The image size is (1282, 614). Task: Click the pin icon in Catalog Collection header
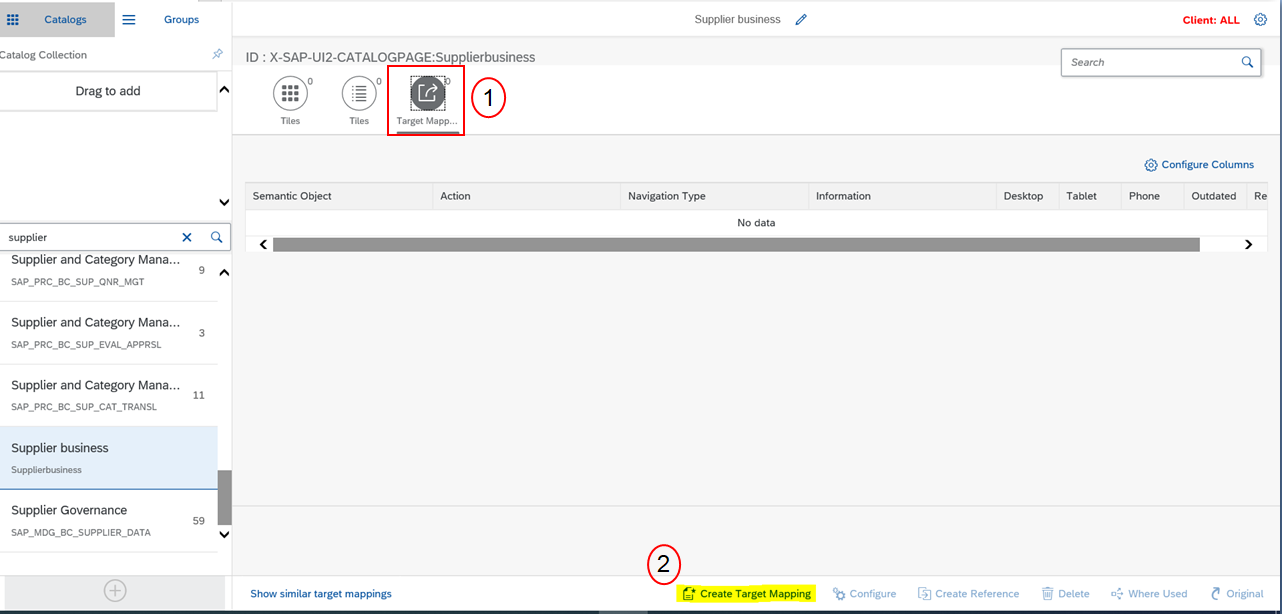pyautogui.click(x=217, y=55)
